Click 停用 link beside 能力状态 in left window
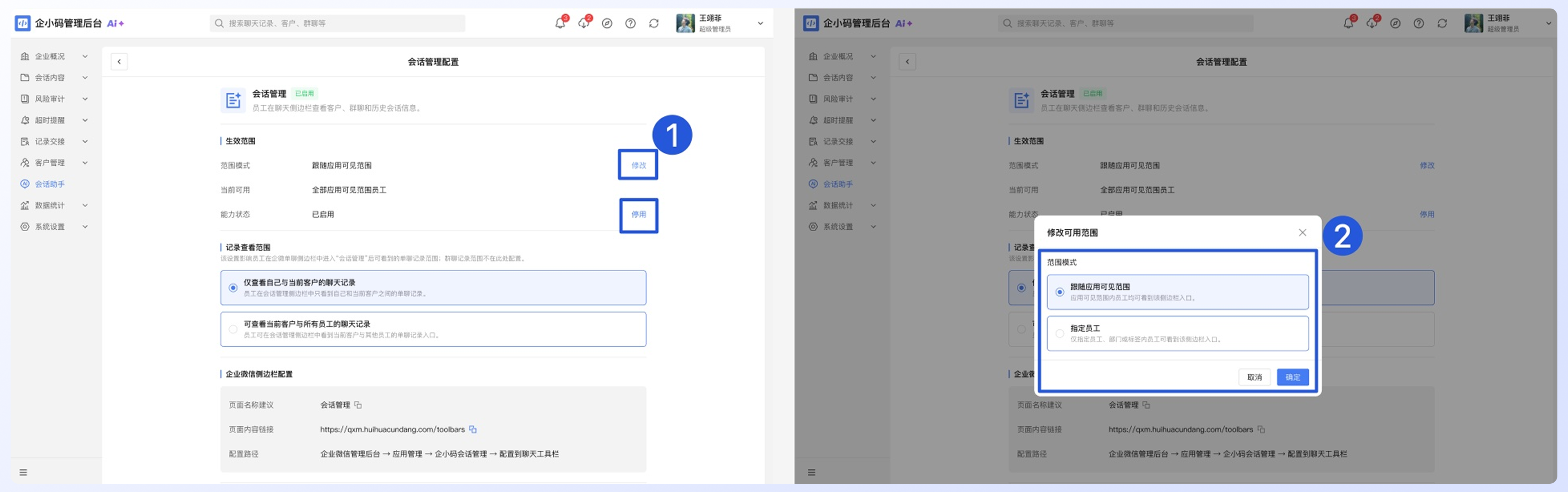 (639, 214)
